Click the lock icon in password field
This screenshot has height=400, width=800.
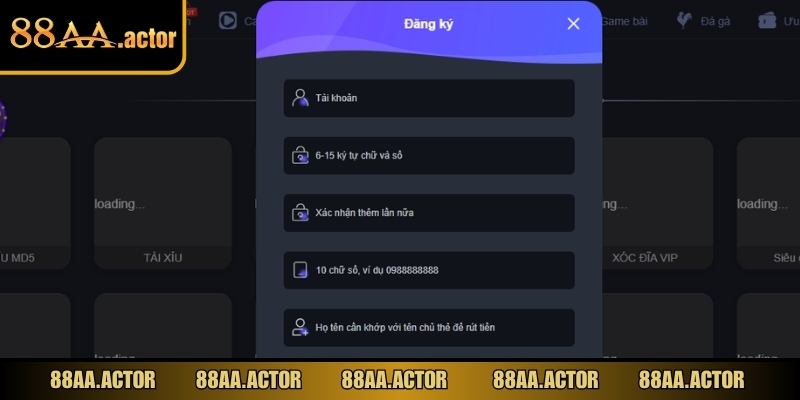pos(300,155)
